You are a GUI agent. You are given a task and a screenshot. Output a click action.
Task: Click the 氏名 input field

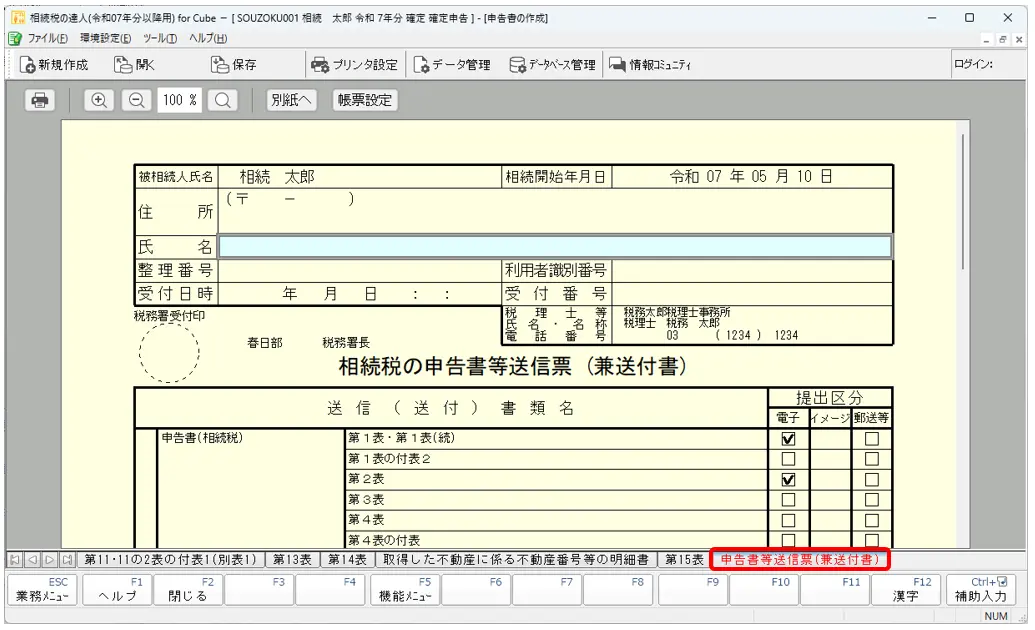(x=554, y=247)
